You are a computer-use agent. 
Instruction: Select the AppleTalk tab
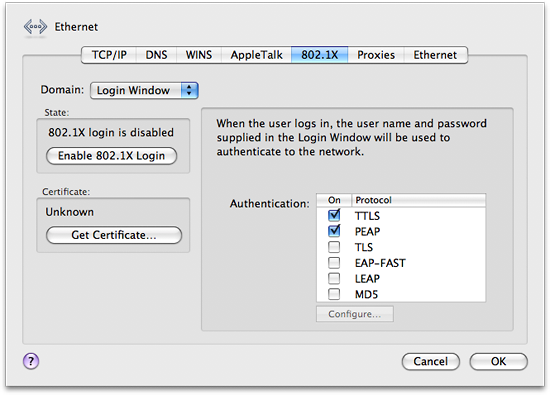(x=256, y=55)
